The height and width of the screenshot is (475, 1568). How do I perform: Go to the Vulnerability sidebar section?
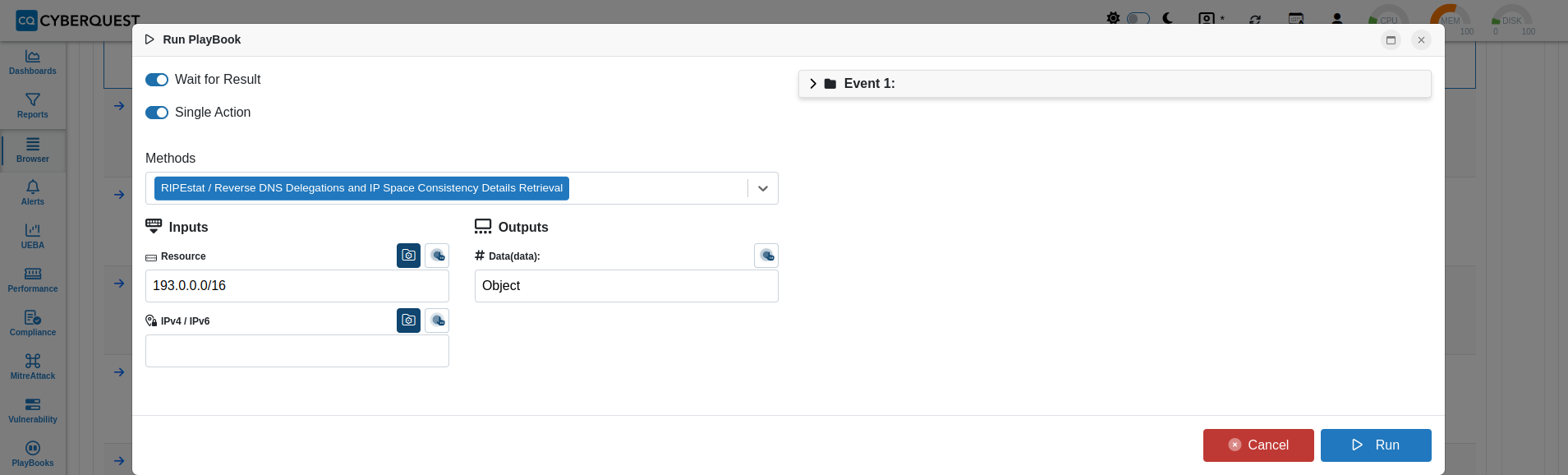(x=33, y=411)
